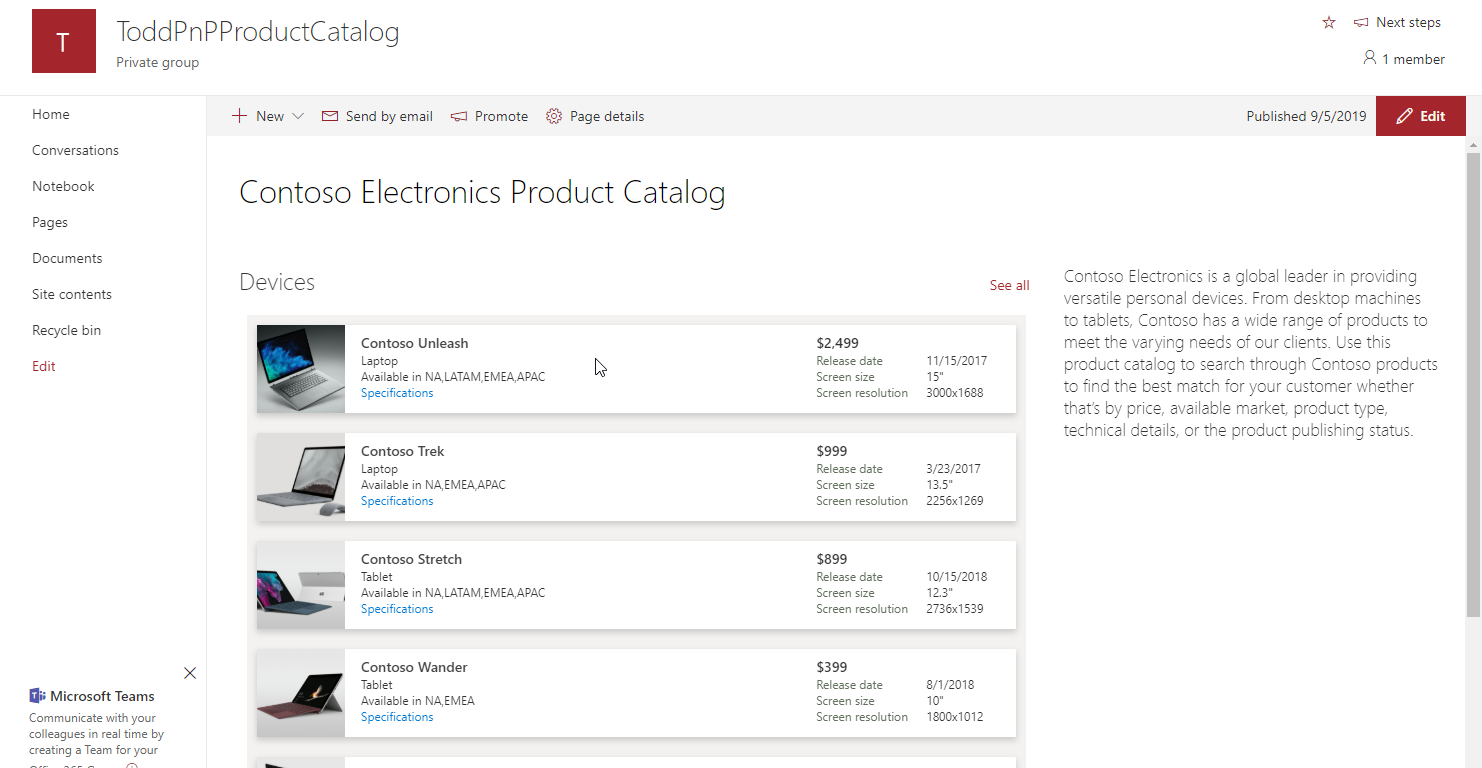Screen dimensions: 1482x768
Task: Open Documents in left navigation
Action: (67, 258)
